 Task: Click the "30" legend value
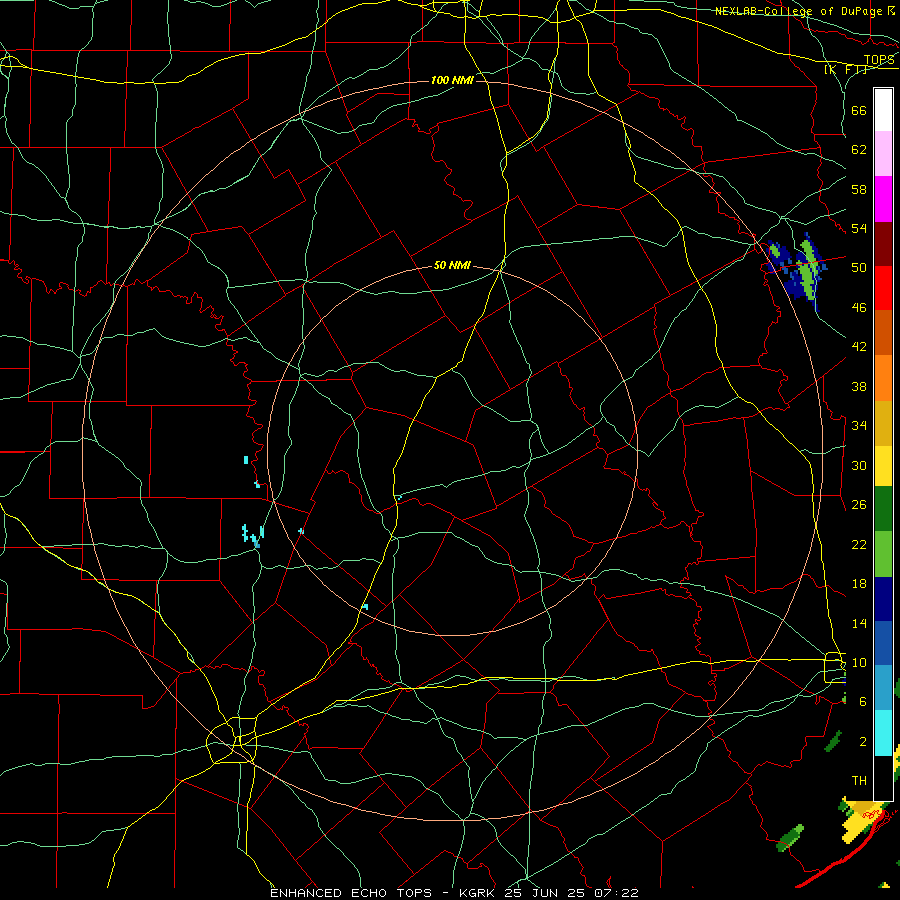[859, 465]
